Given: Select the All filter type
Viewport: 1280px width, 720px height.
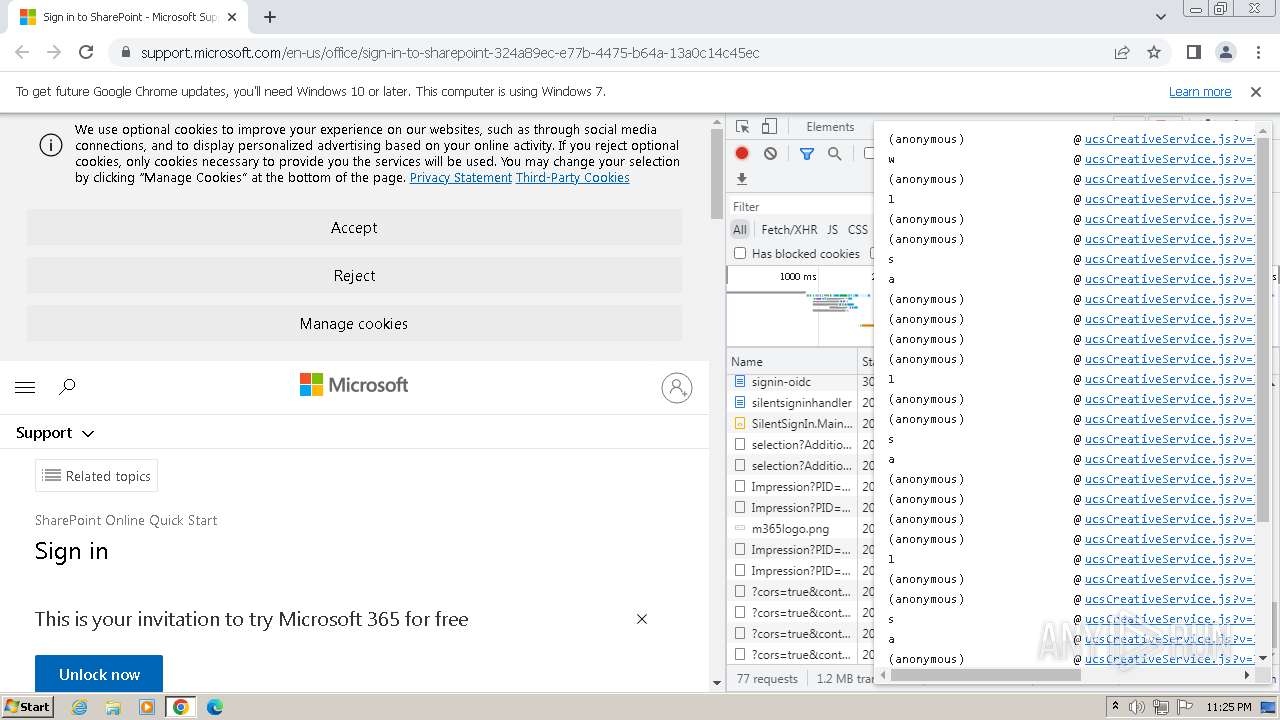Looking at the screenshot, I should 740,230.
